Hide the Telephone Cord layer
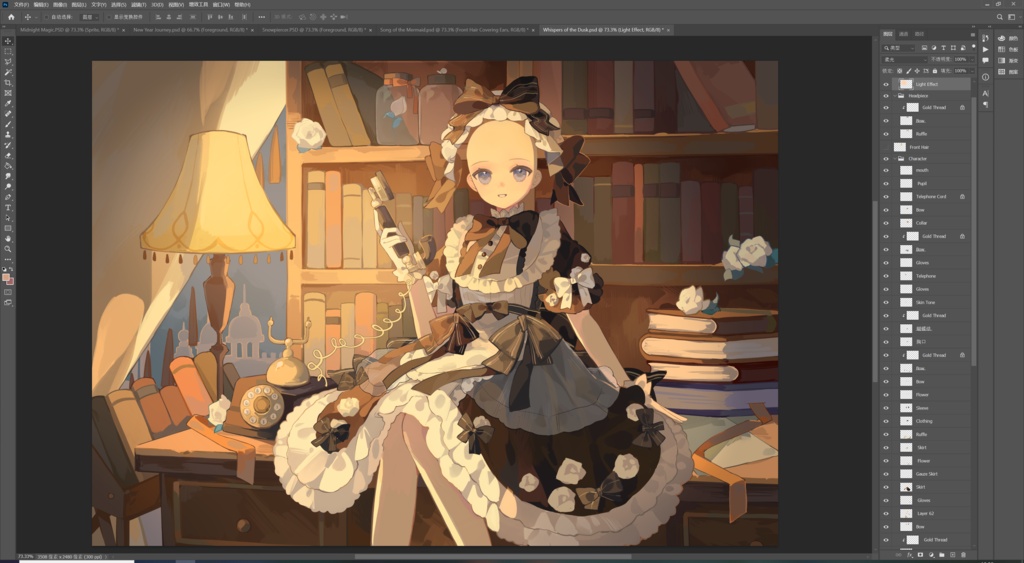Image resolution: width=1024 pixels, height=563 pixels. tap(886, 197)
